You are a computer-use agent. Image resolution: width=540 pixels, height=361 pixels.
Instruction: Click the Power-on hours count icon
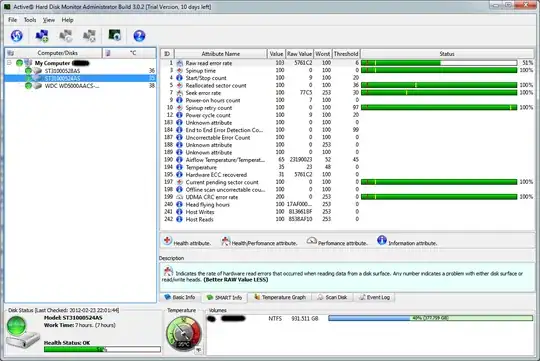pyautogui.click(x=179, y=100)
